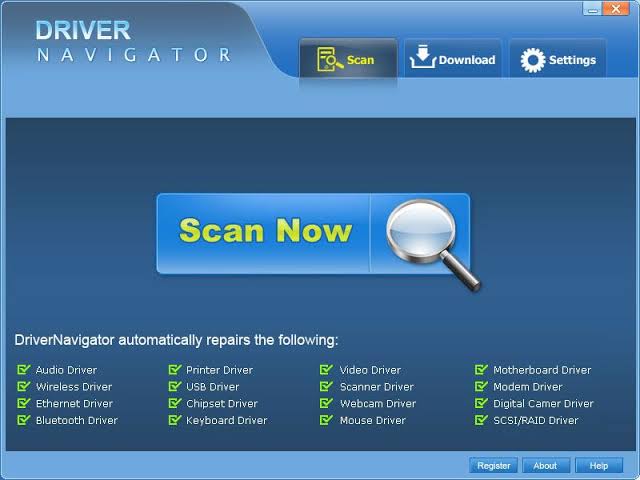
Task: Click the "Webcam Driver" text
Action: click(x=378, y=404)
